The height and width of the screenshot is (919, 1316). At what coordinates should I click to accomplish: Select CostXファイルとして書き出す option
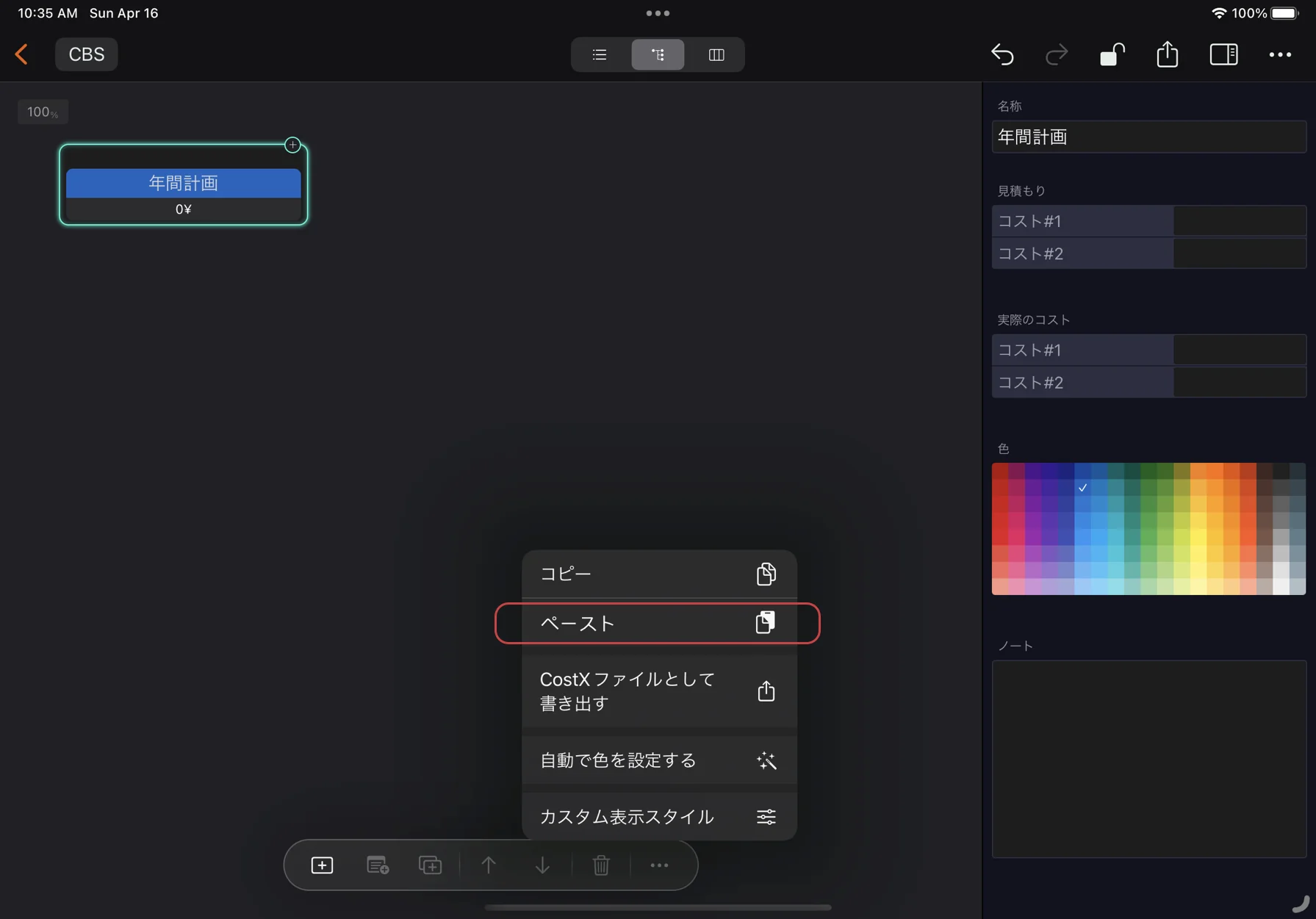click(656, 691)
